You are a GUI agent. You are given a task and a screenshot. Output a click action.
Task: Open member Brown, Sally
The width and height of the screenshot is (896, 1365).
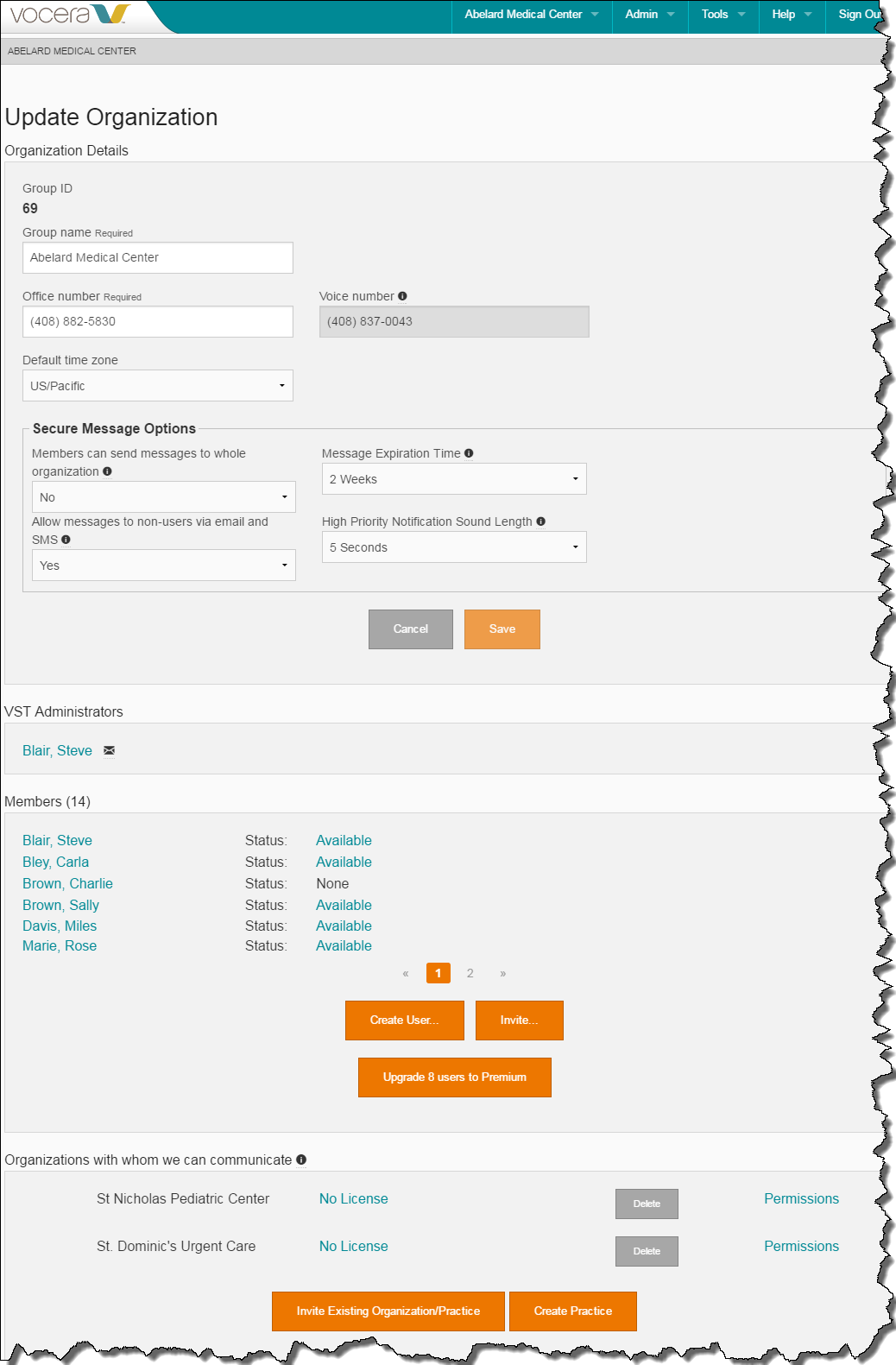(60, 906)
